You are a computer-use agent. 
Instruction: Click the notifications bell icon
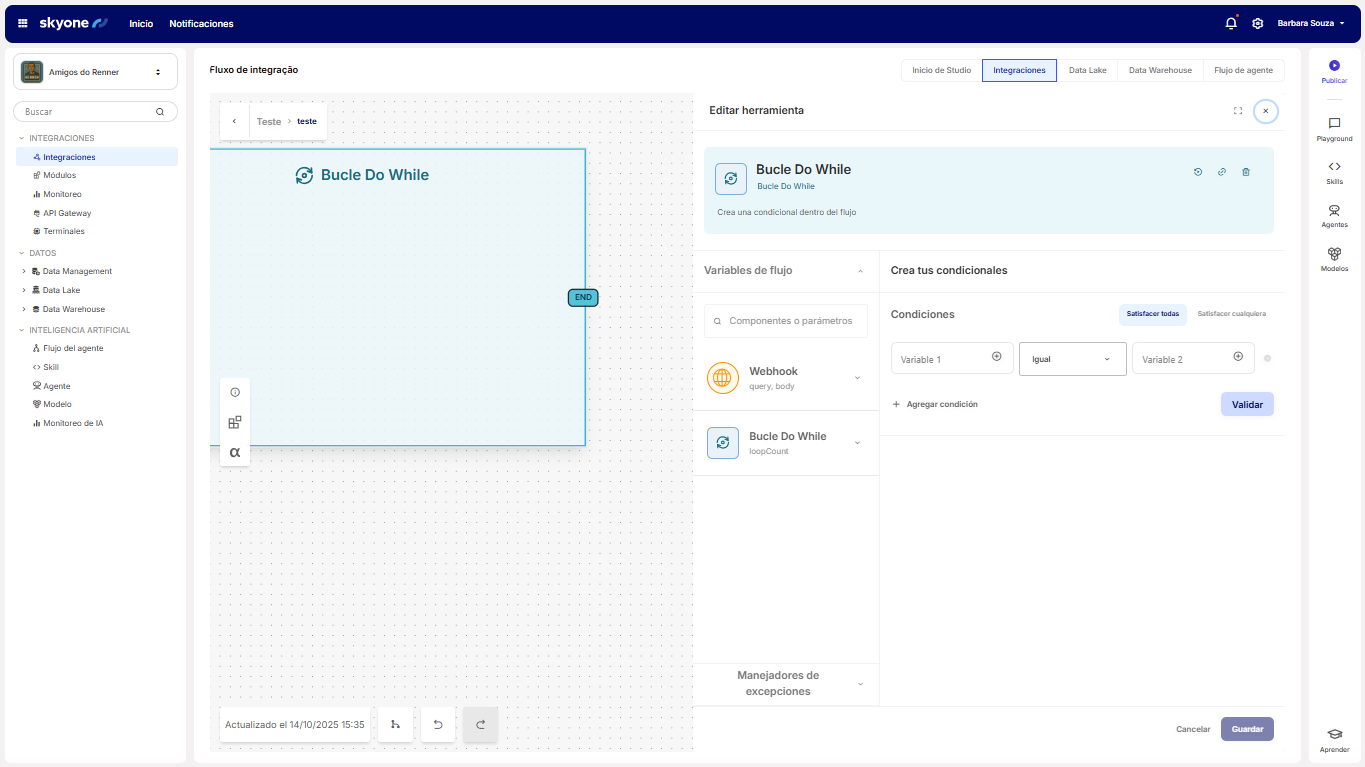coord(1231,23)
